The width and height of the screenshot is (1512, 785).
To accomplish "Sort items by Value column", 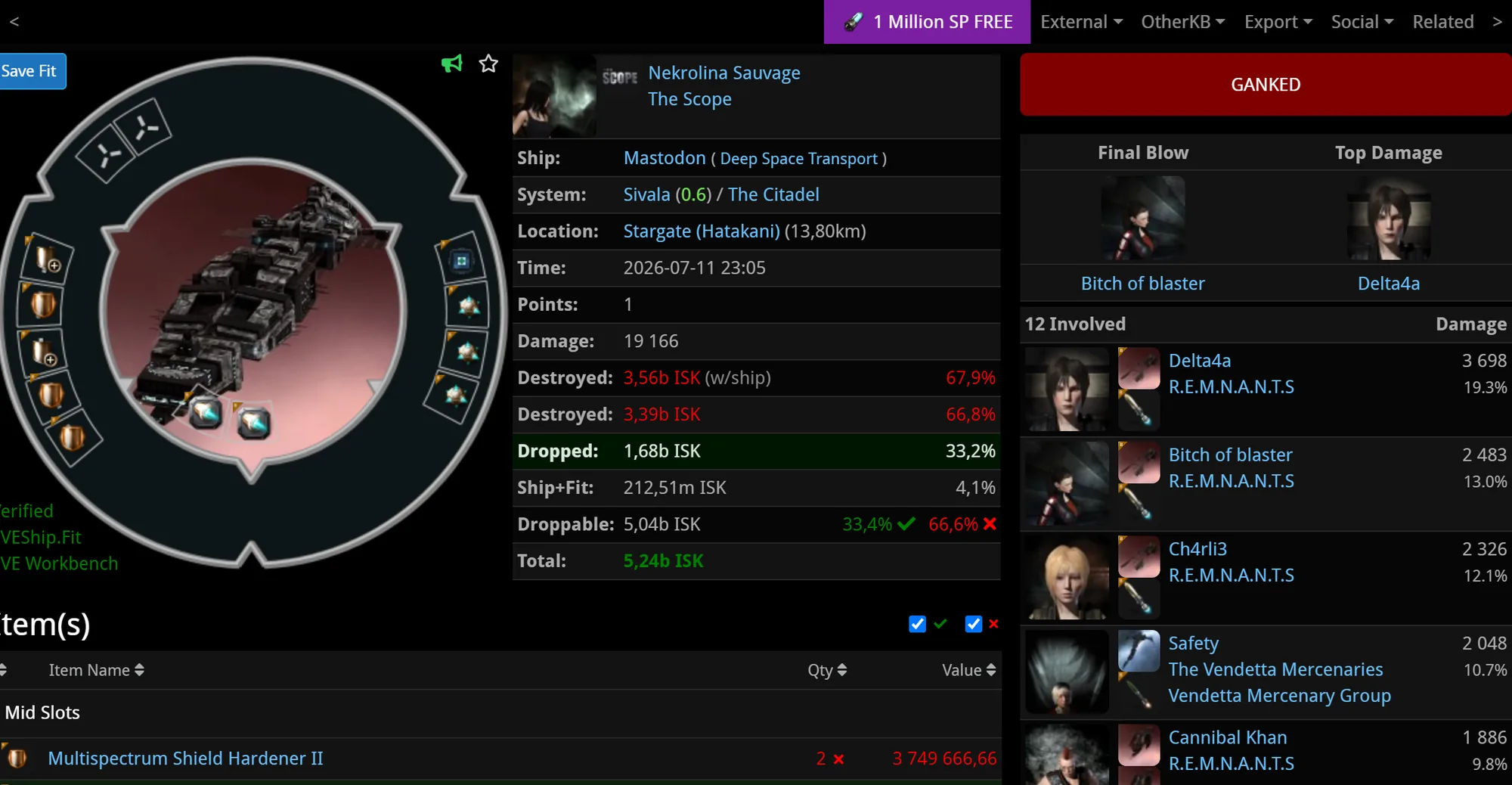I will click(x=969, y=670).
